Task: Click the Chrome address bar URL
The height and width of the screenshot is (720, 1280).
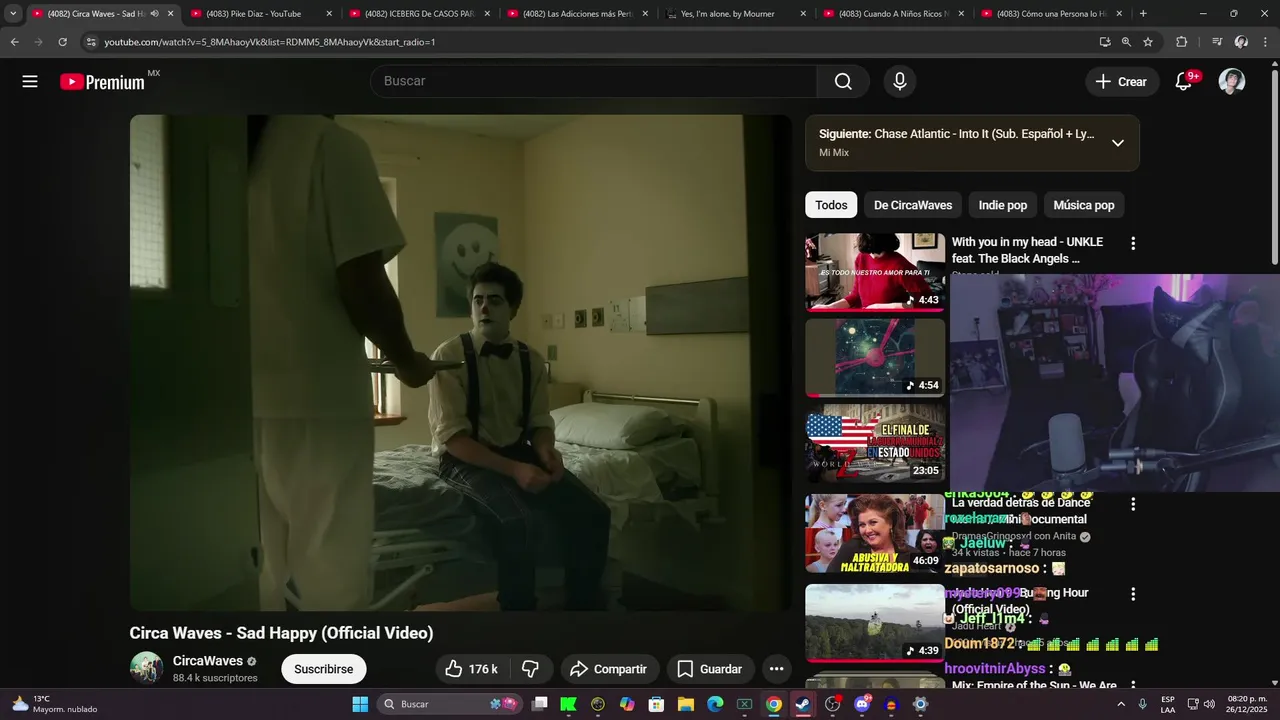Action: 270,42
